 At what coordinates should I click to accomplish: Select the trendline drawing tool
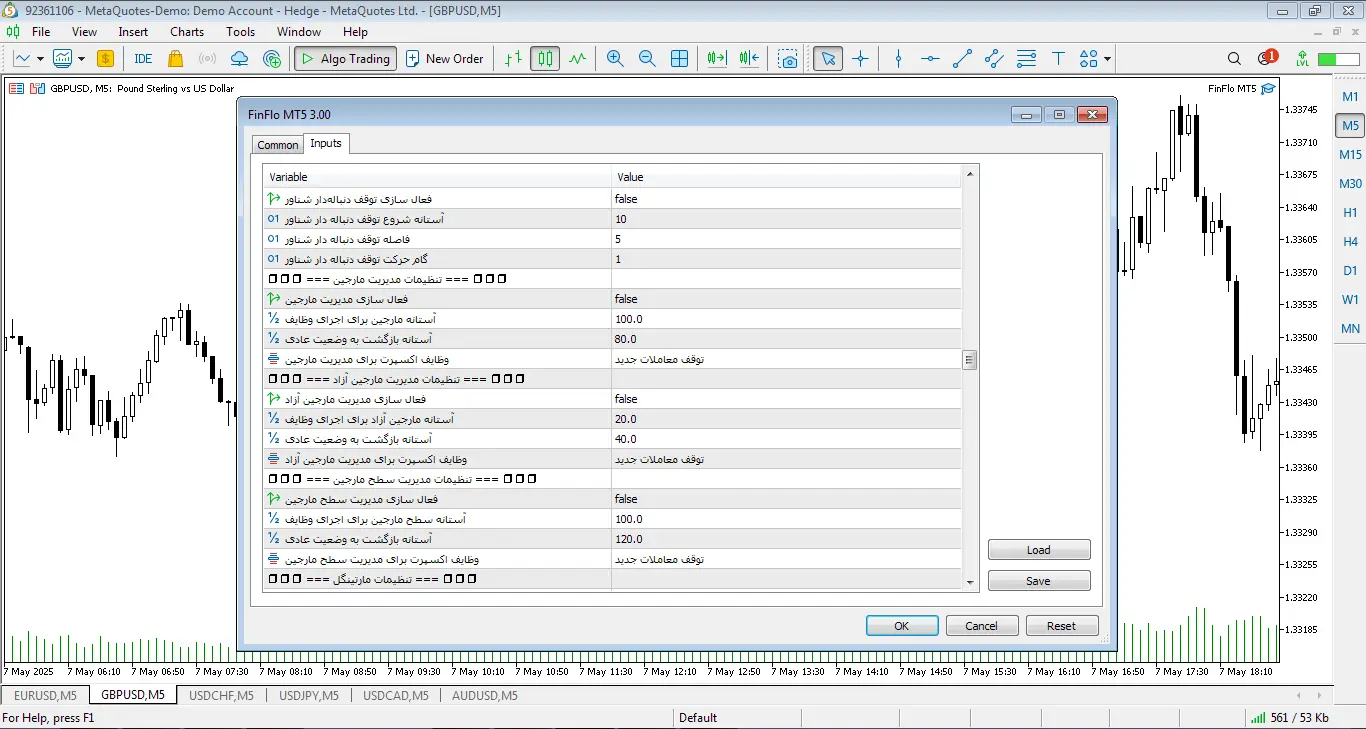point(962,59)
